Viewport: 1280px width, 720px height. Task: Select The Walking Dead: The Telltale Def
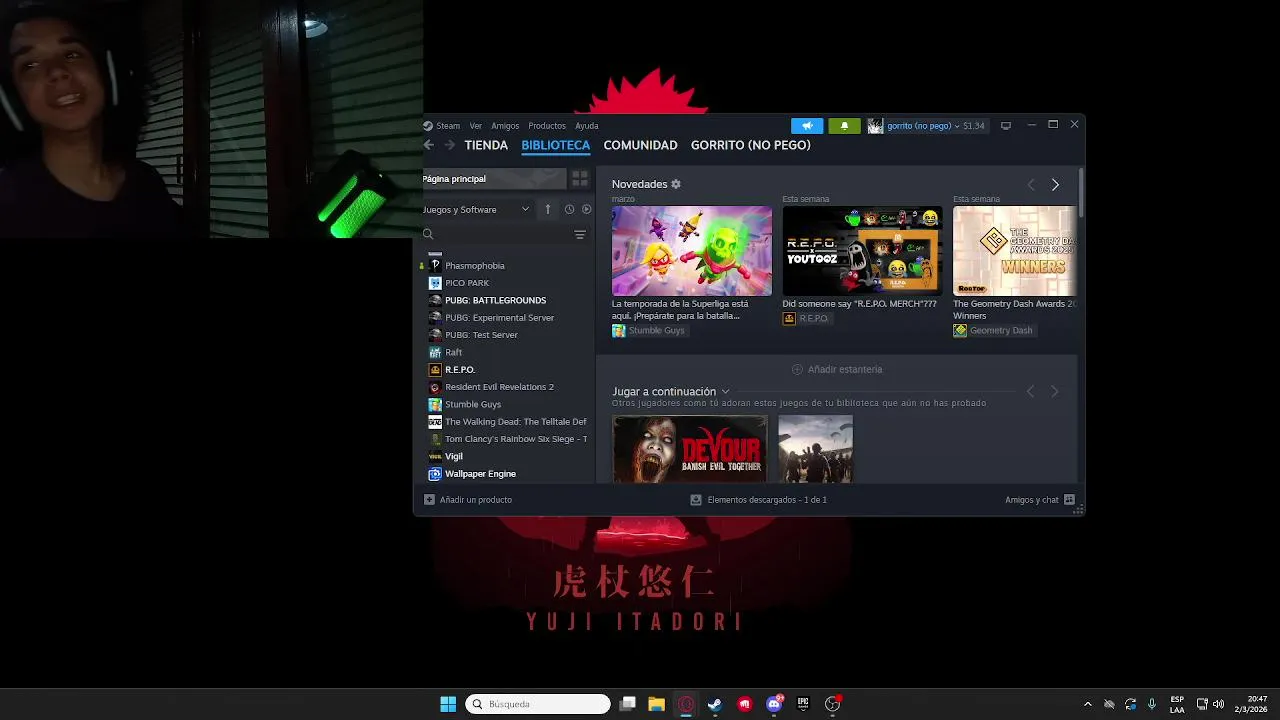(515, 422)
